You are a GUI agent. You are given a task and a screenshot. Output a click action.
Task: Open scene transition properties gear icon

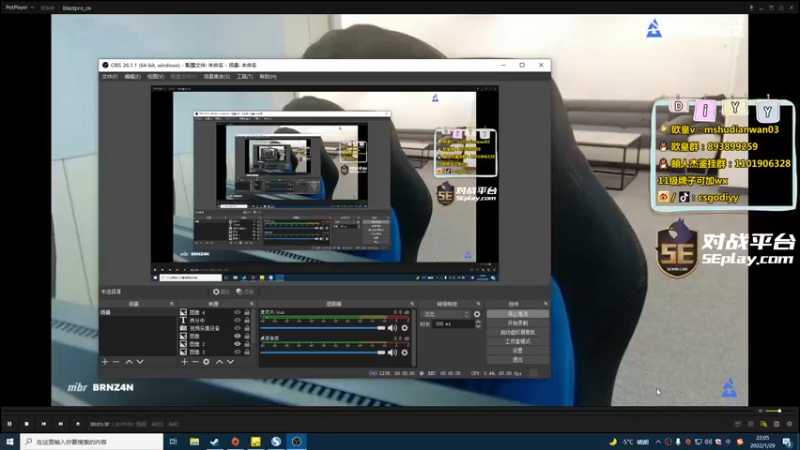(x=477, y=314)
